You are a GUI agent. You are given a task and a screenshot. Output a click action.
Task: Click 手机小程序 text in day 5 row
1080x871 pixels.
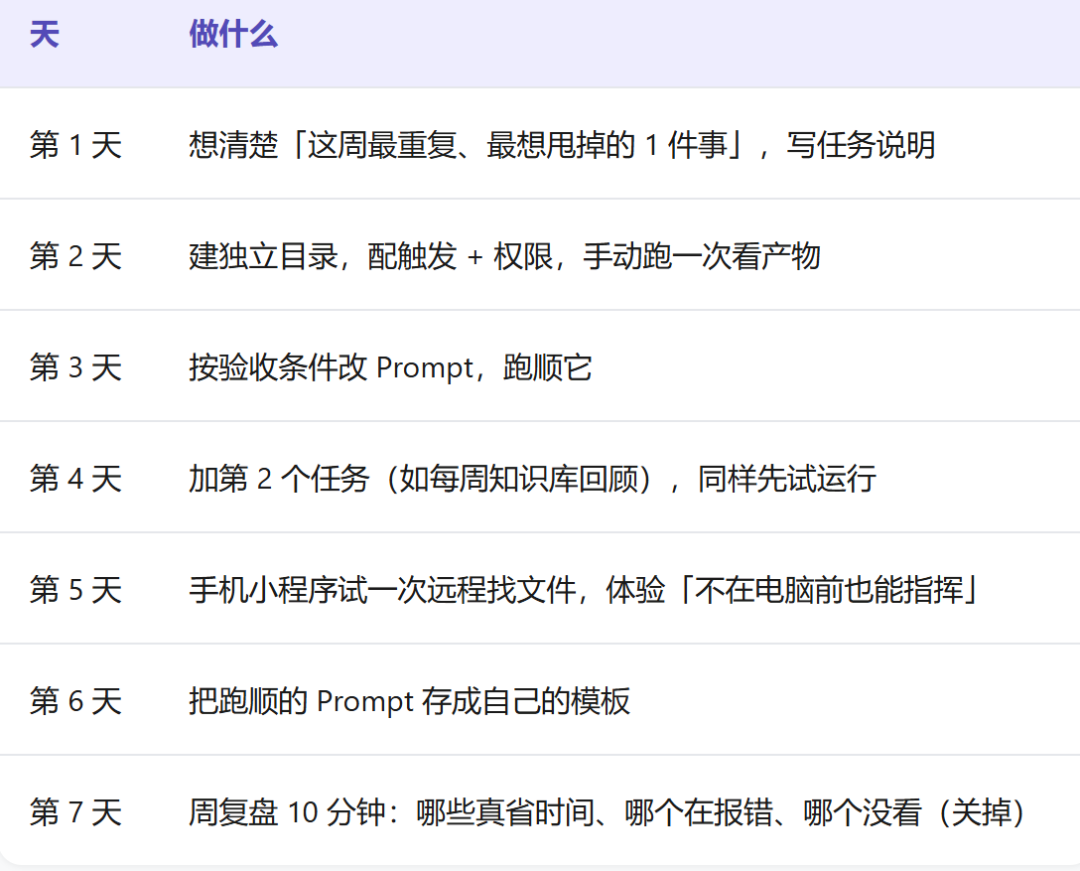coord(263,590)
